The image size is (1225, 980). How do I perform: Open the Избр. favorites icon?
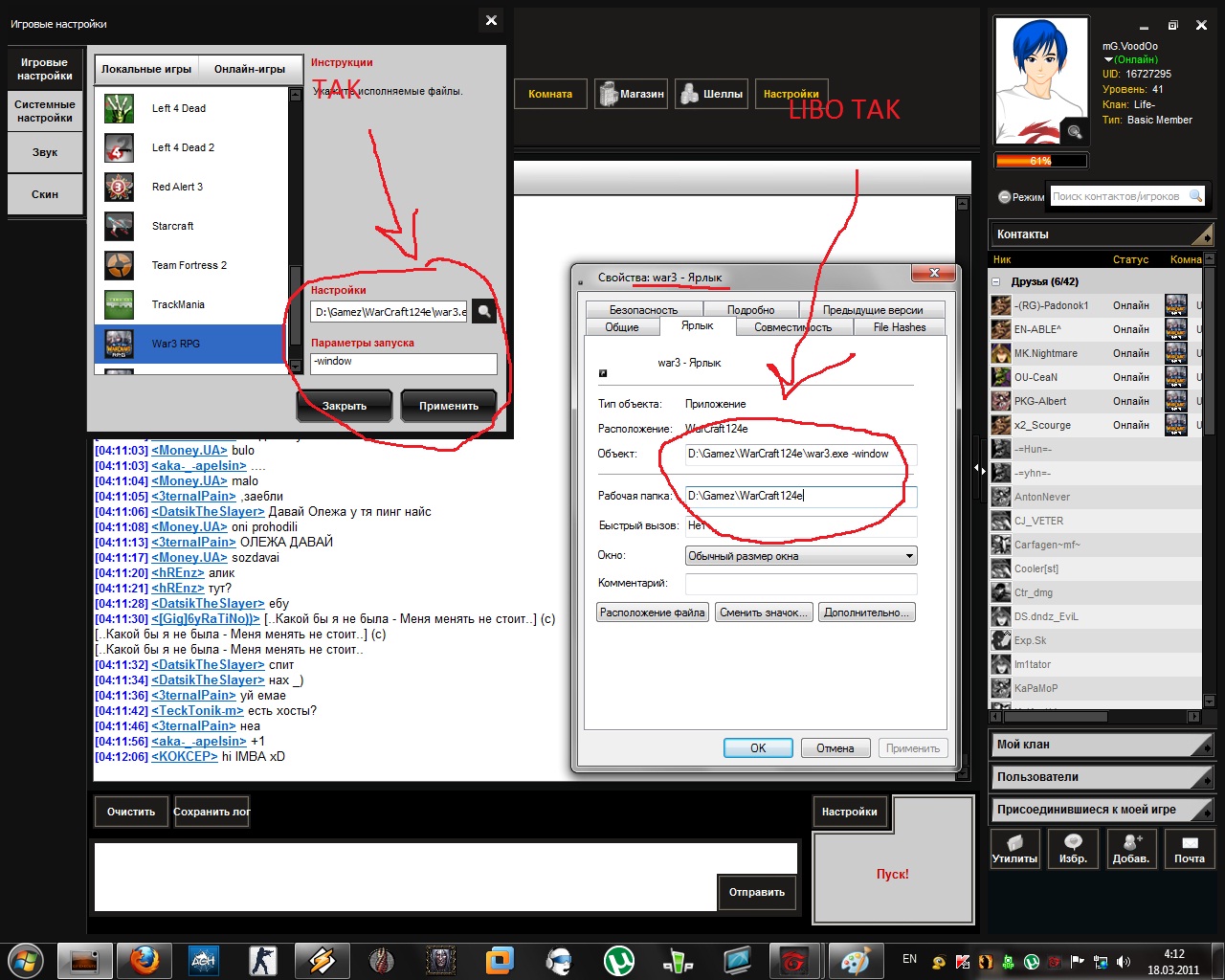click(x=1073, y=848)
